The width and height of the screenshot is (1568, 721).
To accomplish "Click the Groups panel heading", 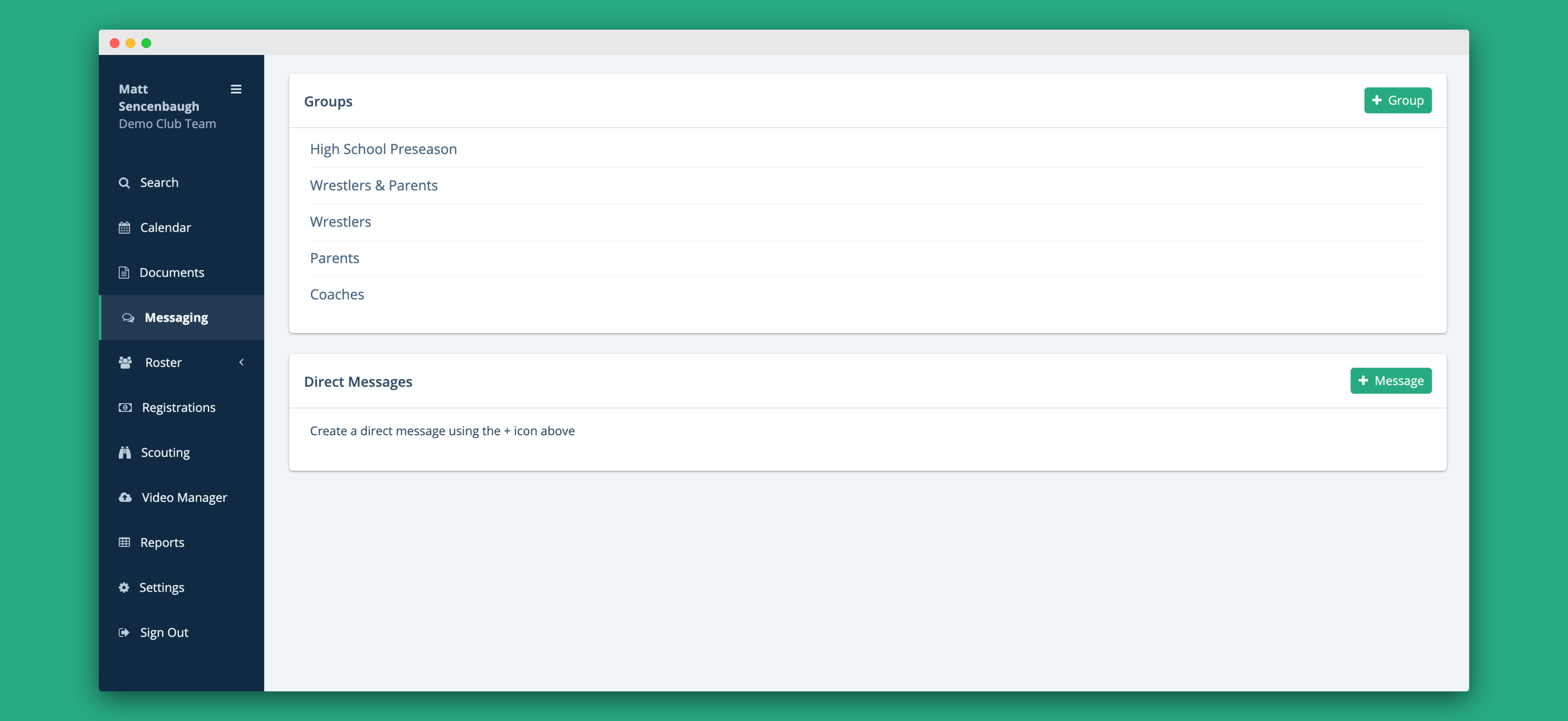I will click(328, 102).
